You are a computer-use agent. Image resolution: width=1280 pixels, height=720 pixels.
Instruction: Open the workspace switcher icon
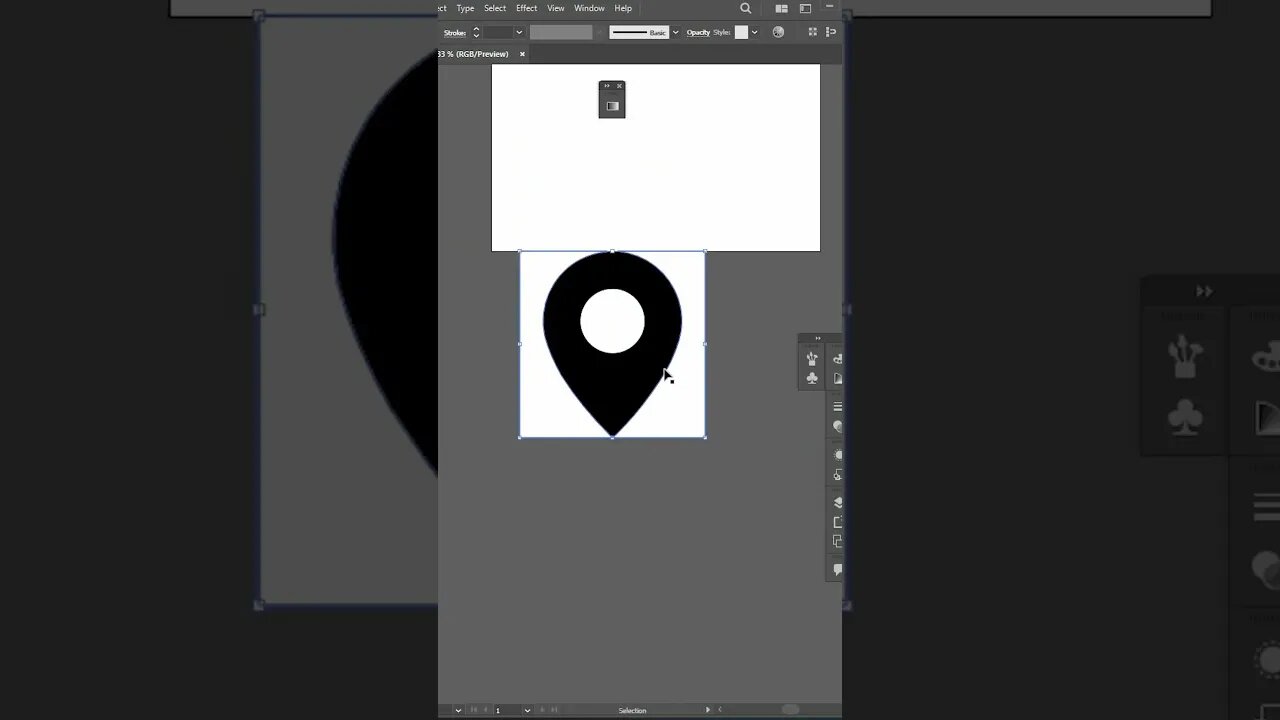coord(805,8)
